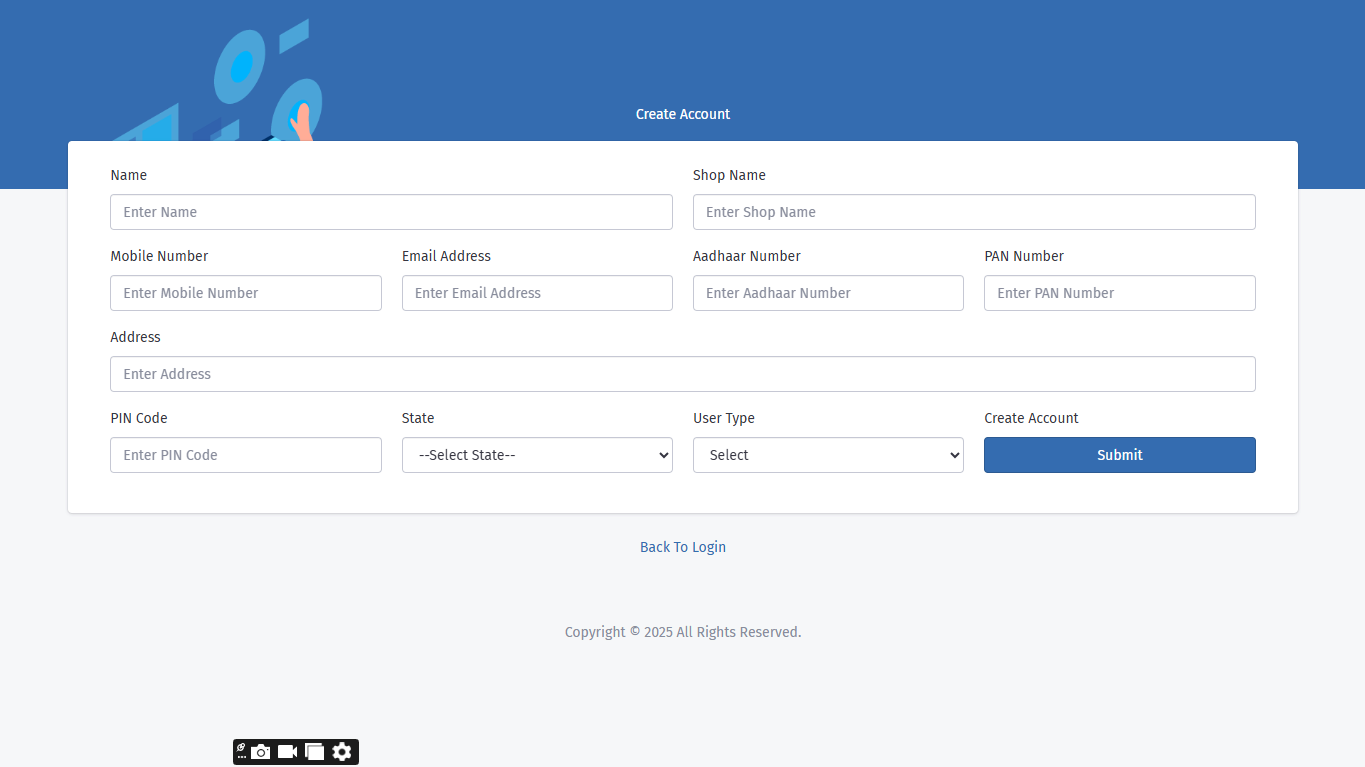Click the User Type label

[724, 418]
